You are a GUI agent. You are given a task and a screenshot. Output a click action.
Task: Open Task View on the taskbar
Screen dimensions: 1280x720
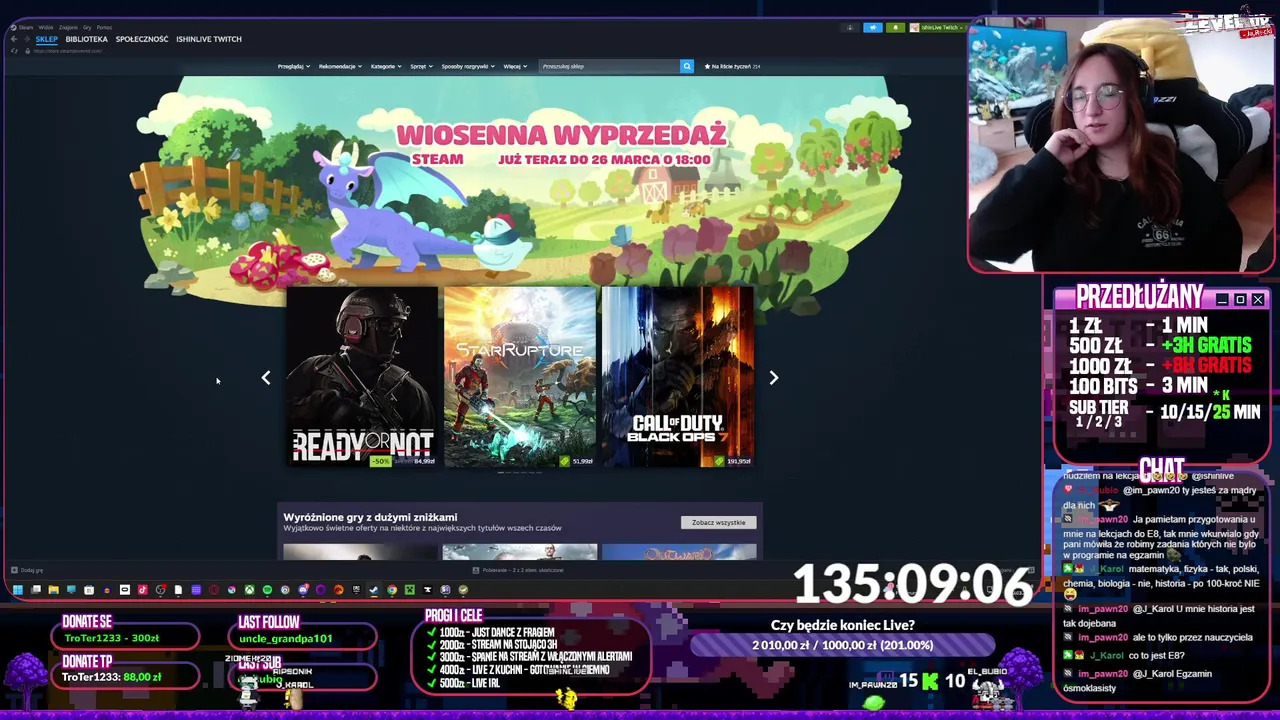(x=36, y=590)
